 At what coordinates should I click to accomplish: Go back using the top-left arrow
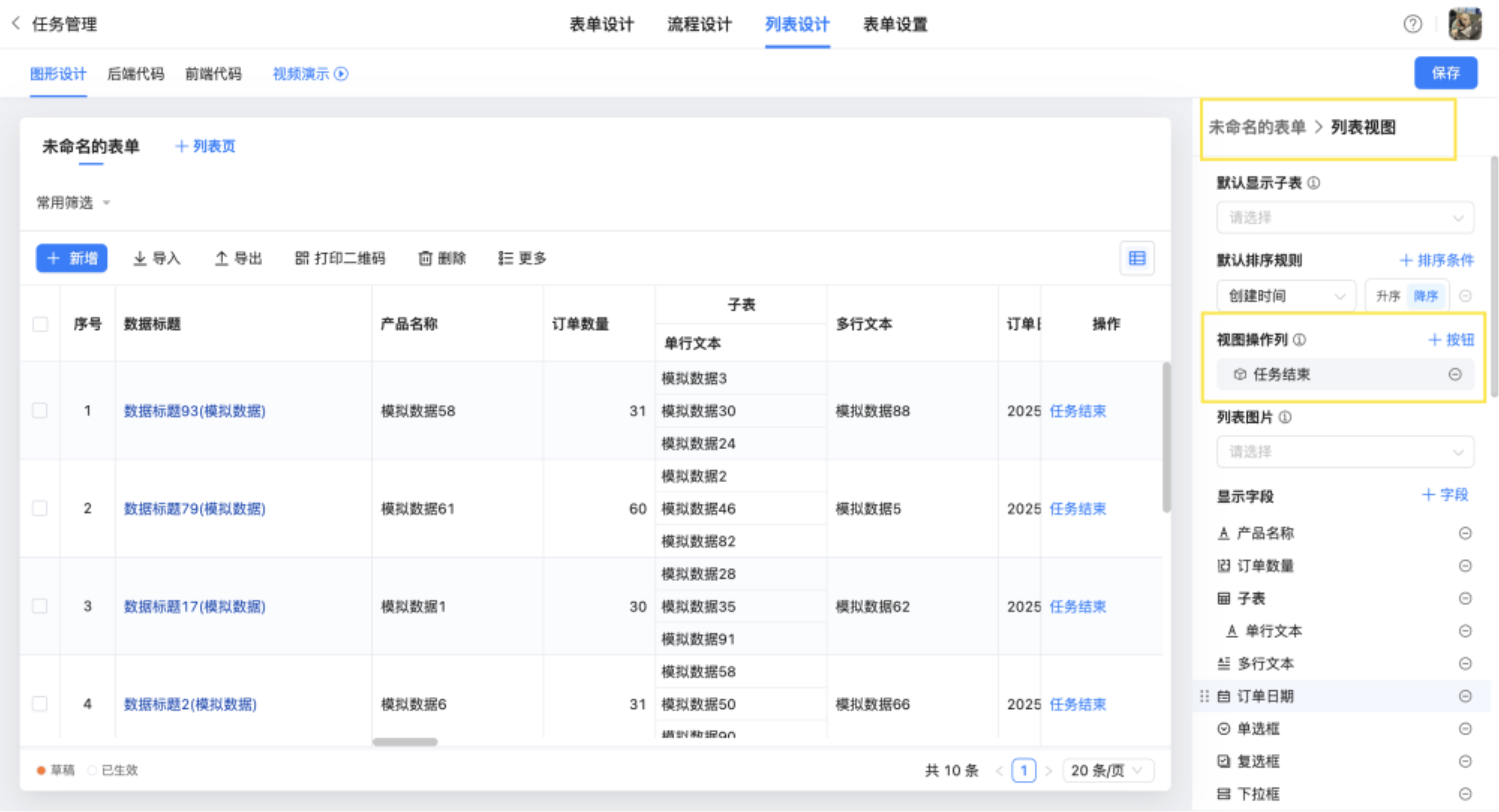tap(16, 23)
